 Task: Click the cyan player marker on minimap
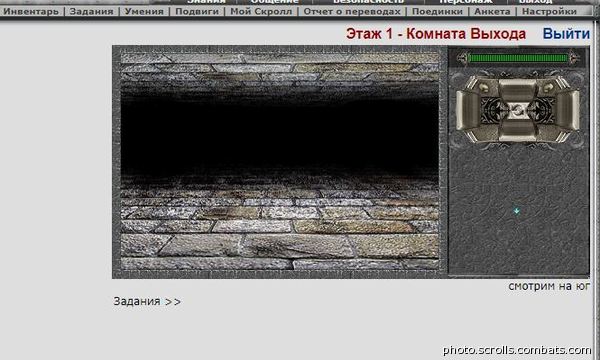(x=517, y=210)
